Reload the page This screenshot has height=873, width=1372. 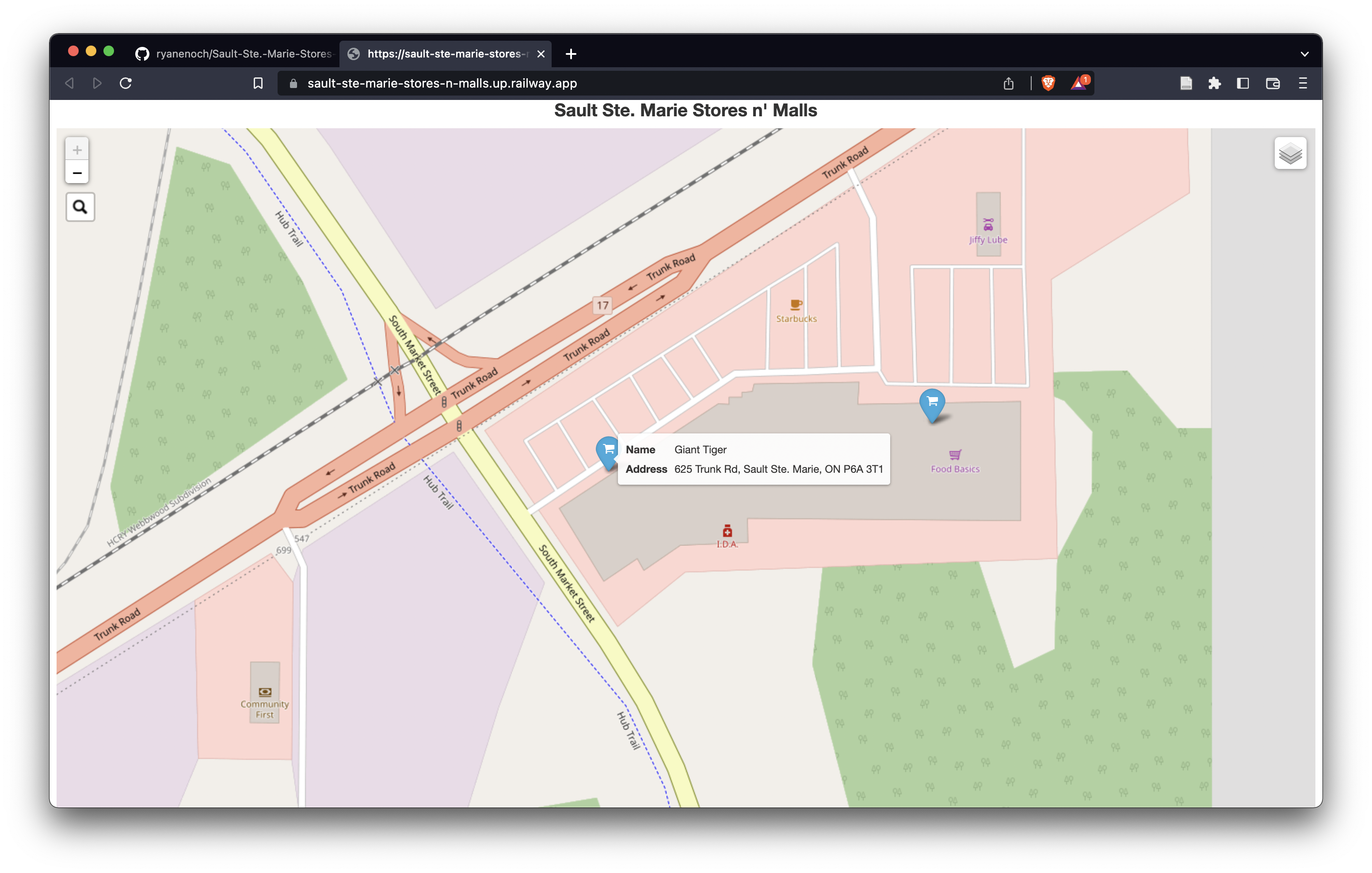(126, 83)
